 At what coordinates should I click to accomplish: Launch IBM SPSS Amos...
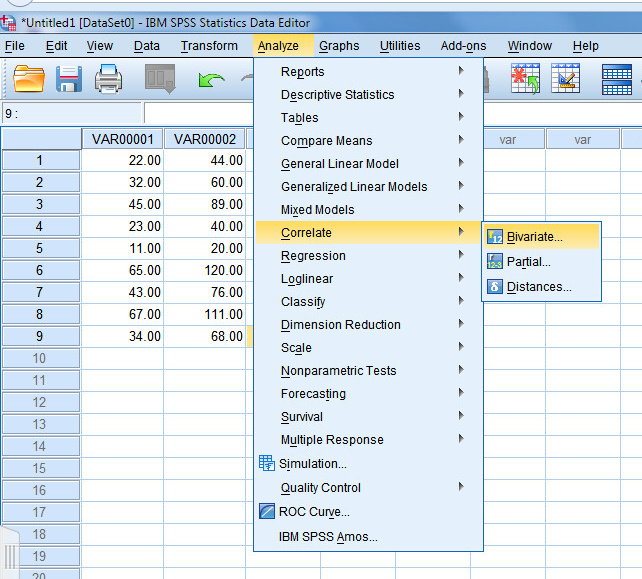pos(368,536)
